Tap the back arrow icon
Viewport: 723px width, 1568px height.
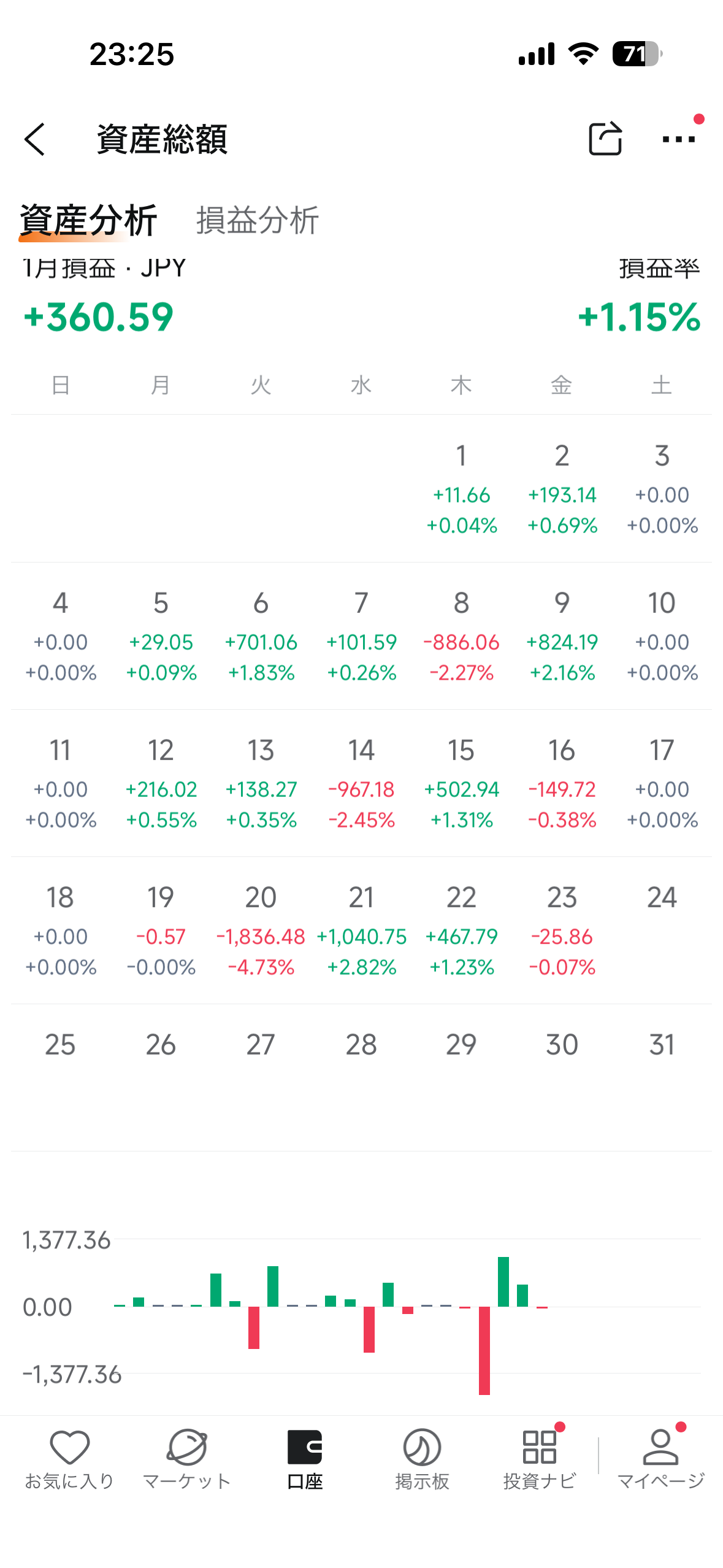coord(36,139)
